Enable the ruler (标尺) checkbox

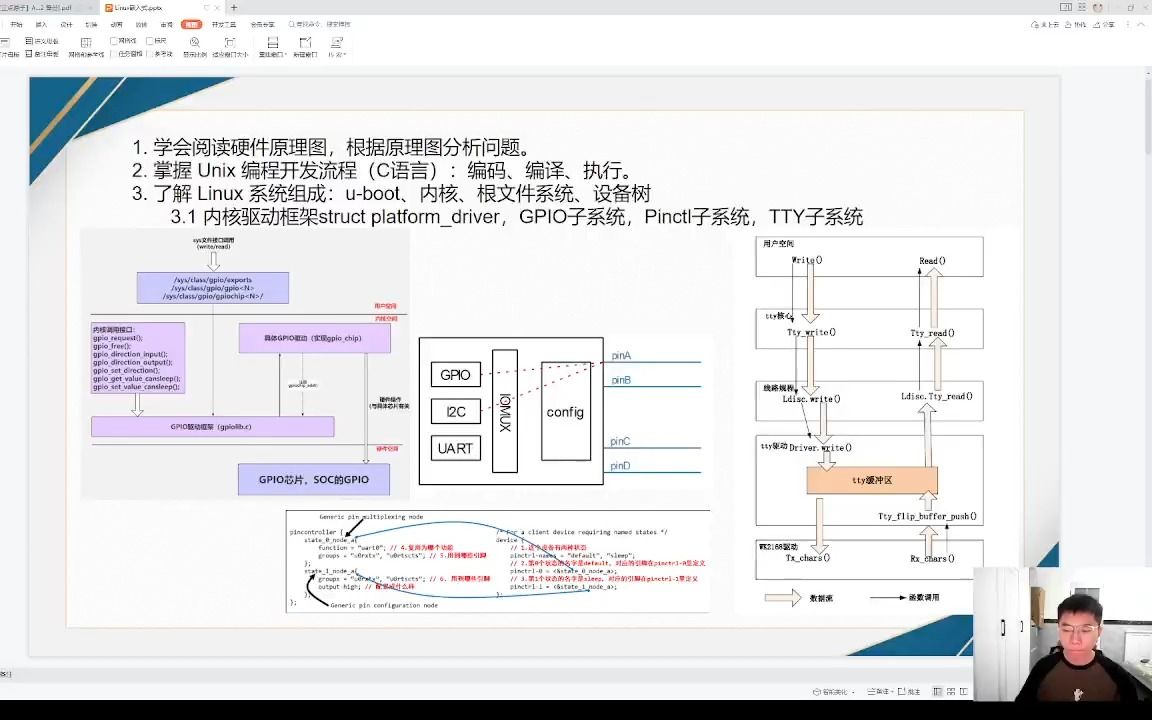pyautogui.click(x=148, y=41)
